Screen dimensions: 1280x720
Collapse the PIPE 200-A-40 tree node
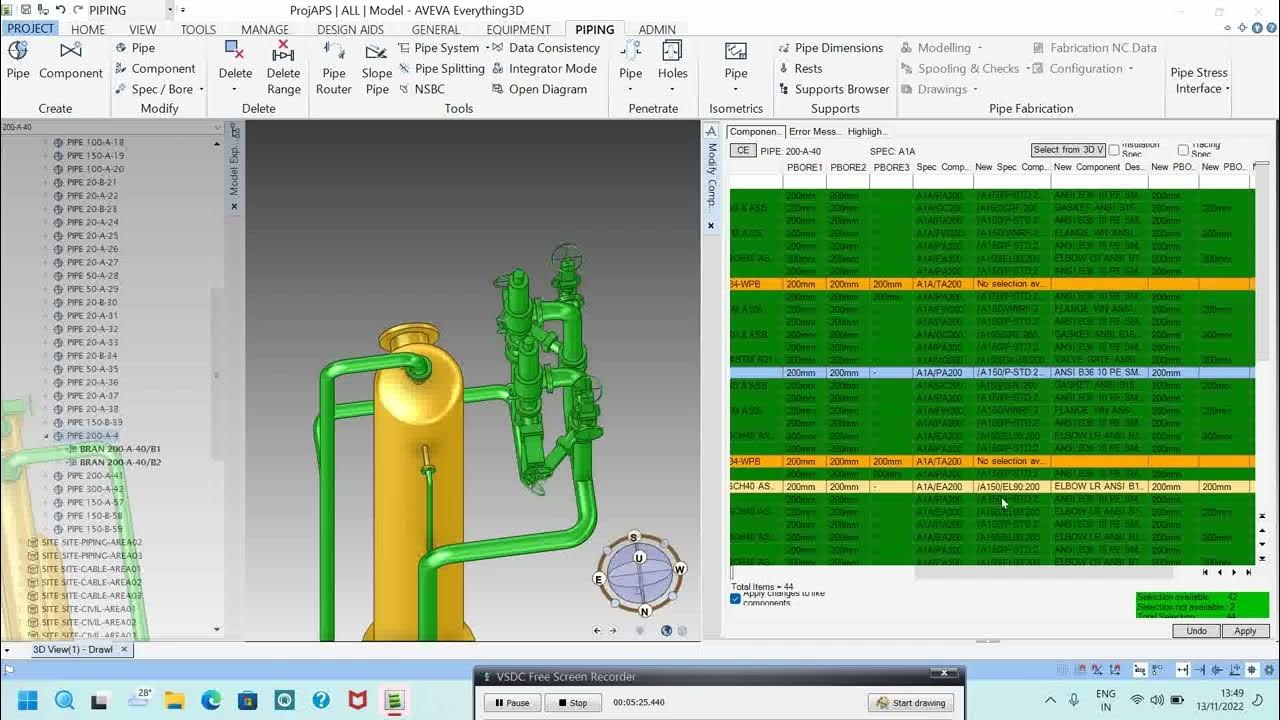point(46,436)
